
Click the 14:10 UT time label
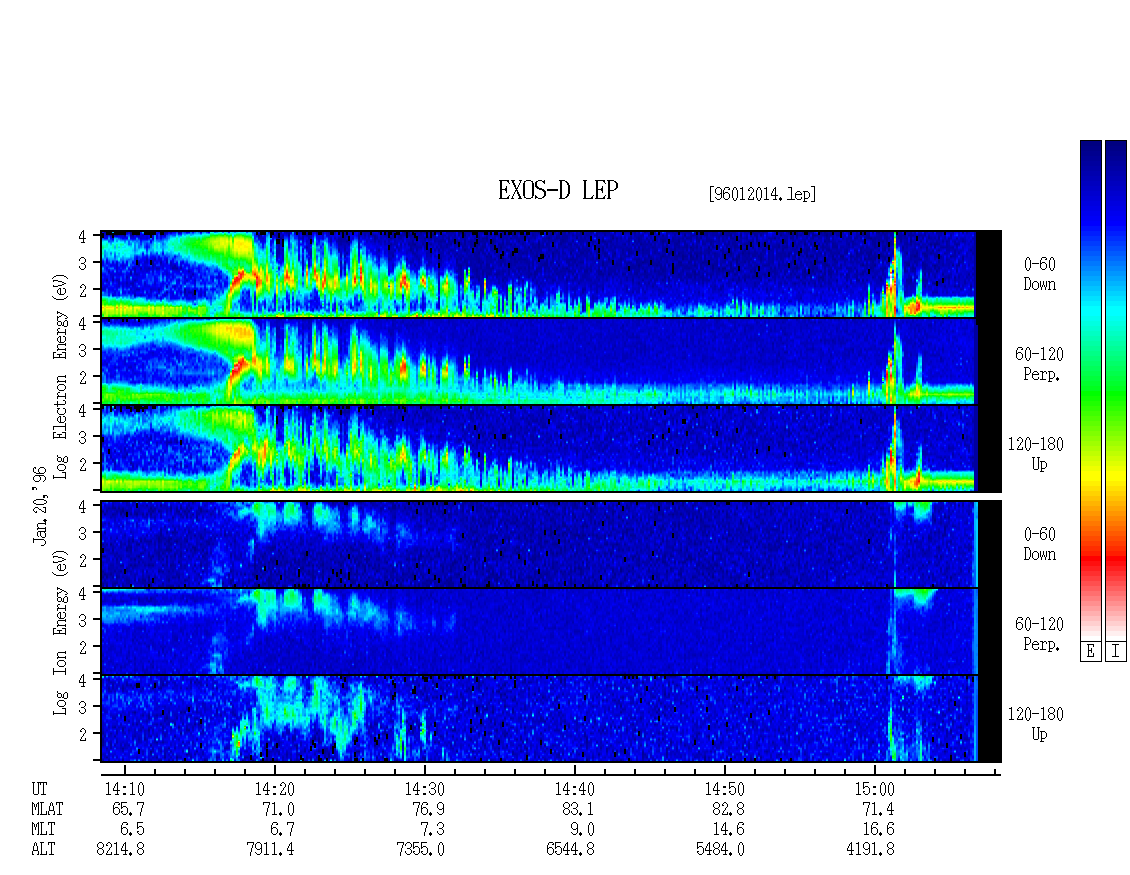pyautogui.click(x=125, y=789)
